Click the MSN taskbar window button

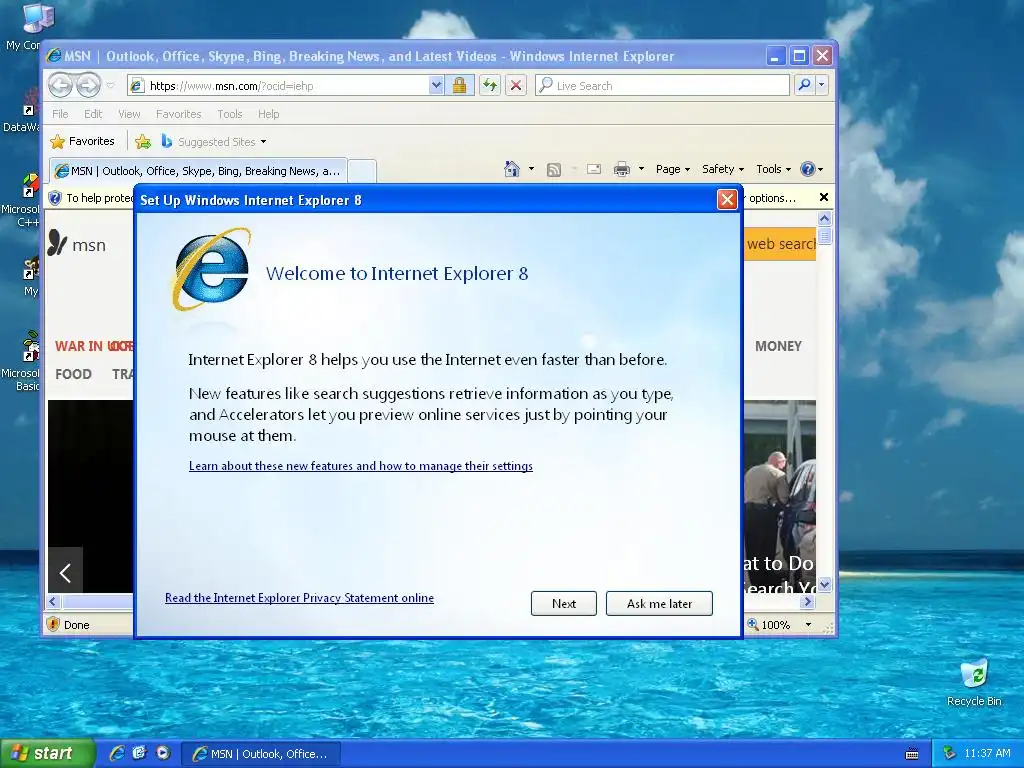point(260,754)
